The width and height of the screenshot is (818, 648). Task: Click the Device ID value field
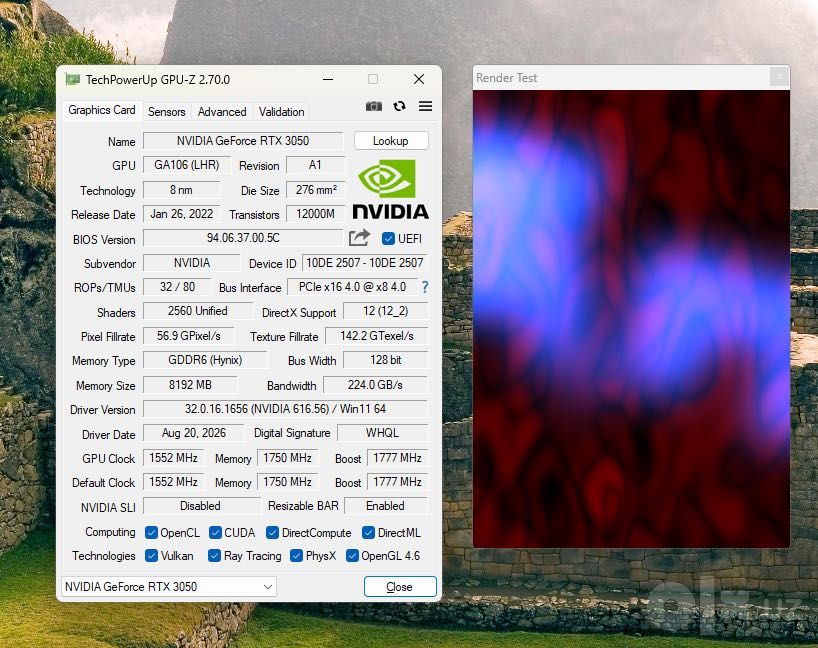(364, 262)
